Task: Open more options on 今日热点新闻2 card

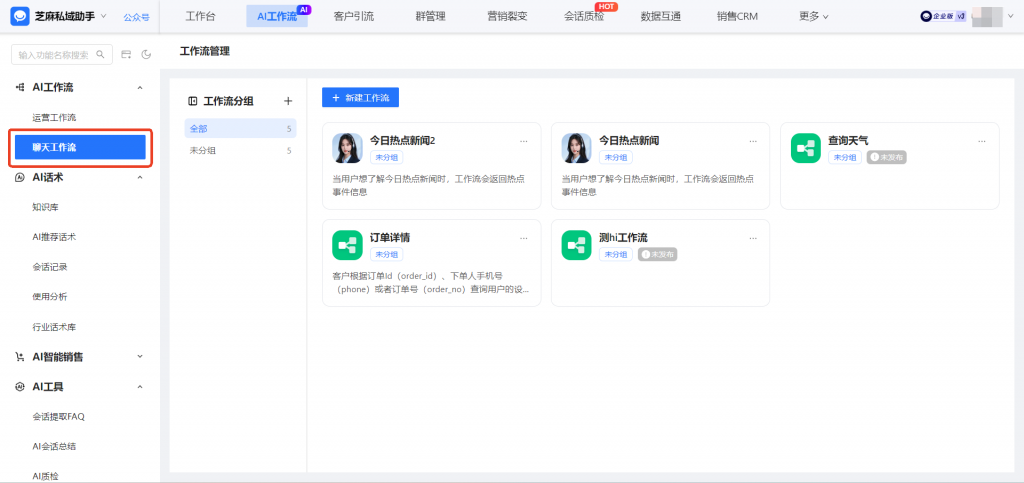Action: 524,142
